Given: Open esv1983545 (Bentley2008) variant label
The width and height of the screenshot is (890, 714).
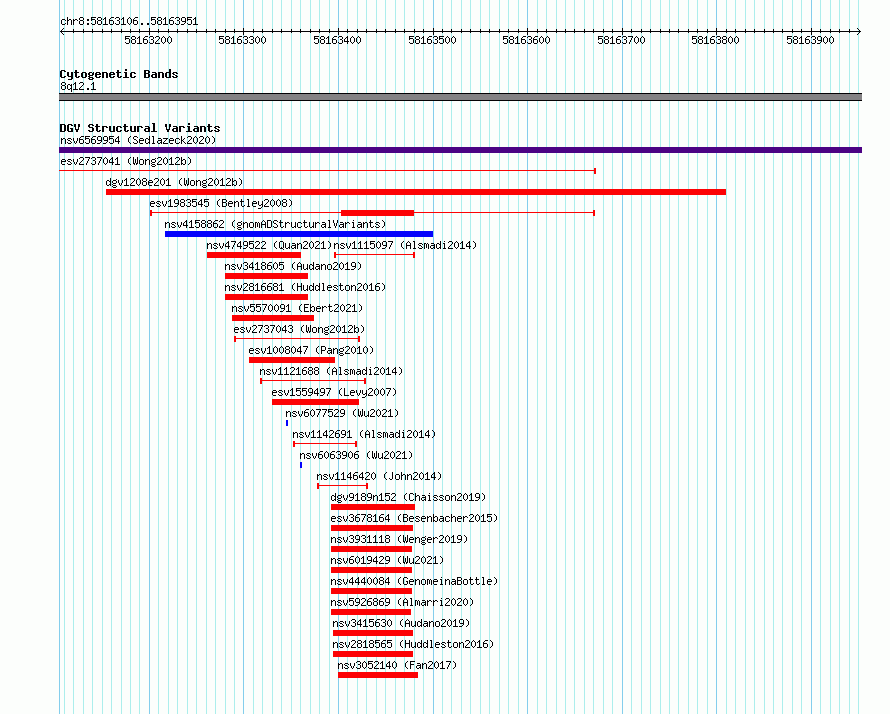Looking at the screenshot, I should tap(221, 203).
